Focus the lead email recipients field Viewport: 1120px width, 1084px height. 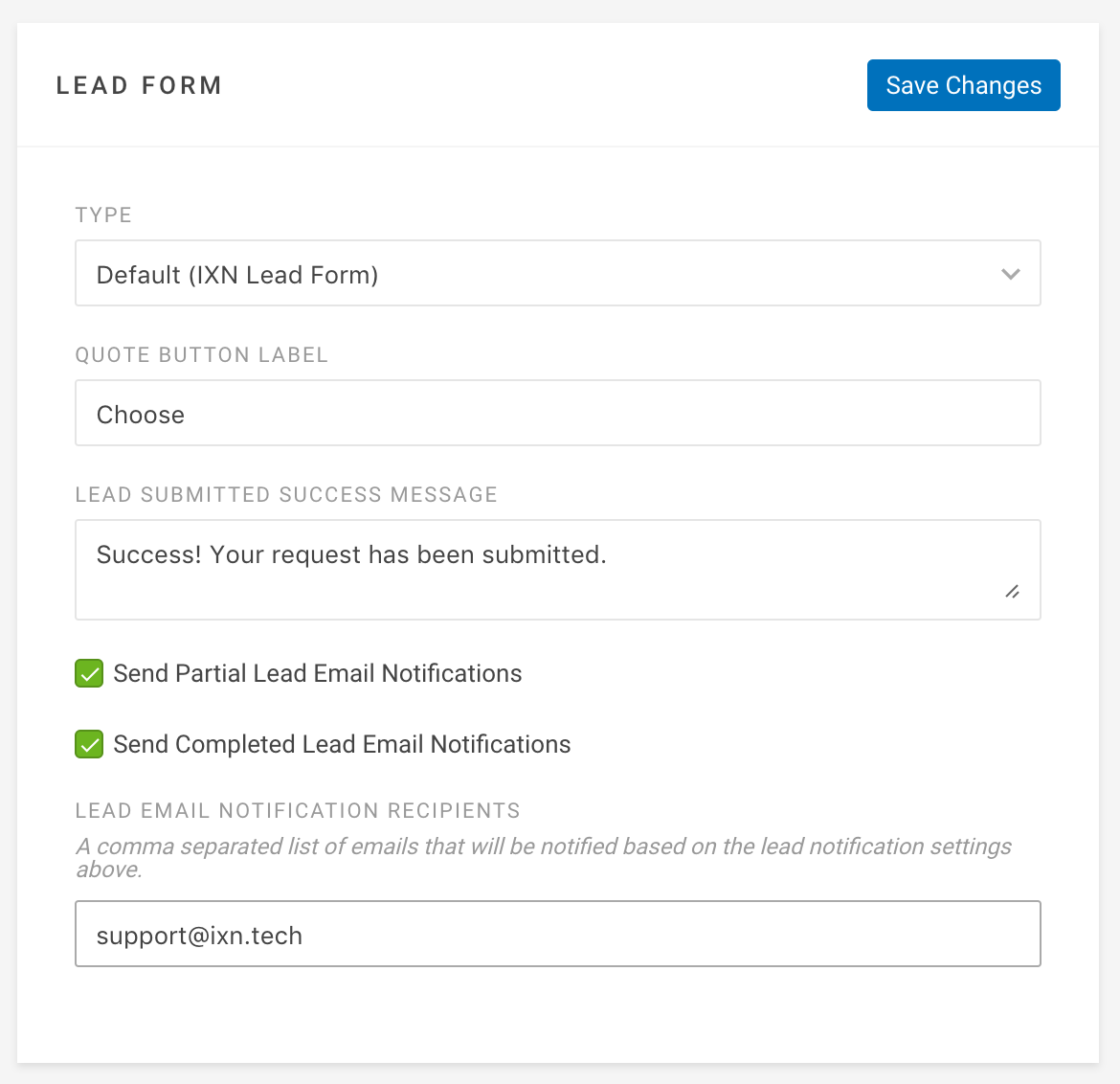click(557, 934)
